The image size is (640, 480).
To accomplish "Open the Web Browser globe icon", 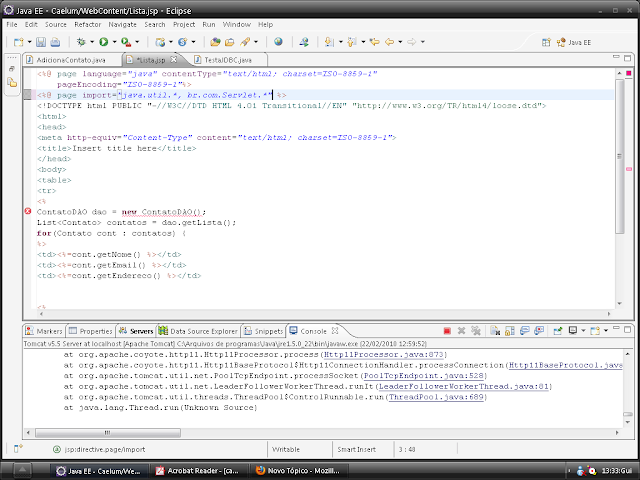I will (x=278, y=42).
